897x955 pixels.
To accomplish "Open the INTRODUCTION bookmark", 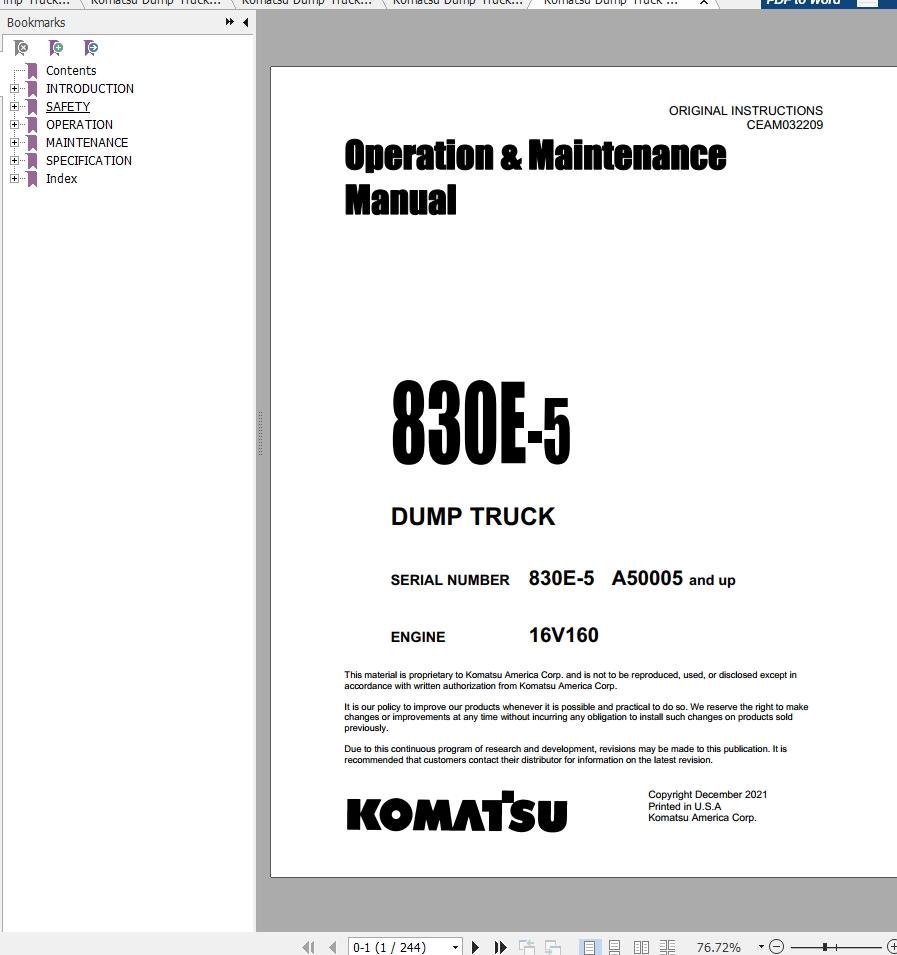I will pyautogui.click(x=90, y=88).
